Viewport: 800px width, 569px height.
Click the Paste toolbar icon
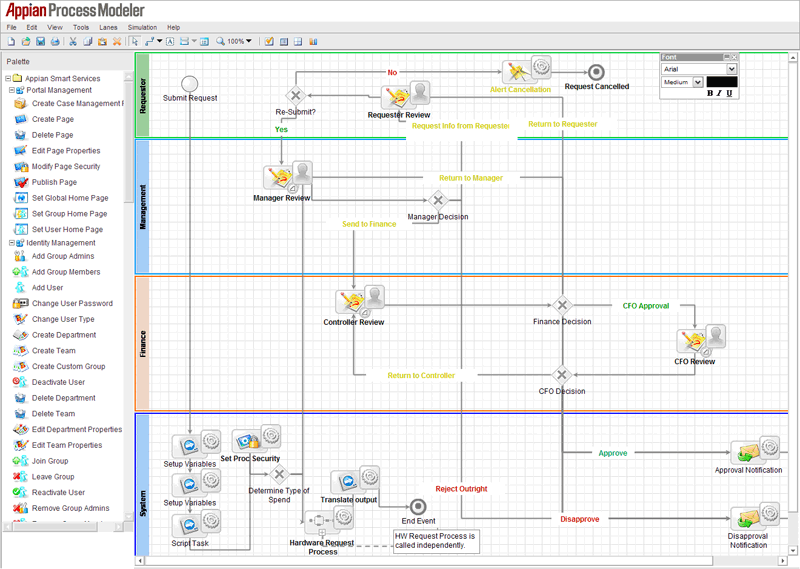(103, 41)
